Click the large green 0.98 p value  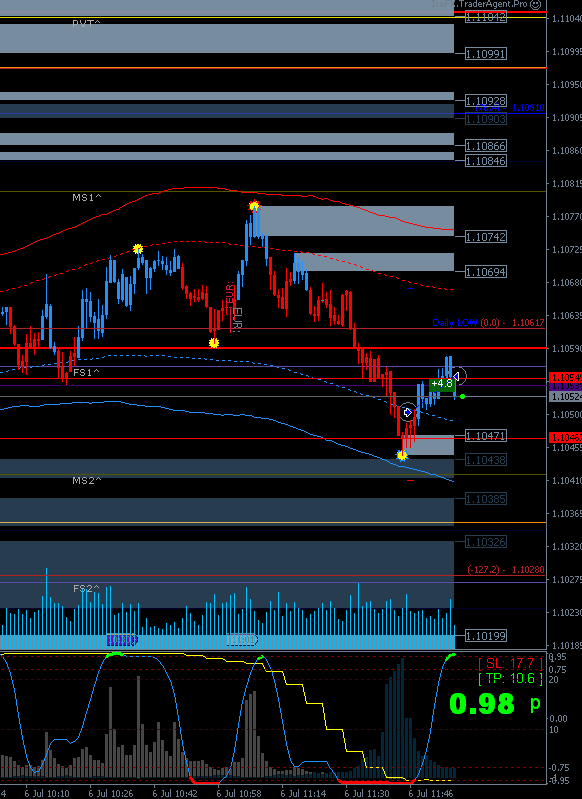pos(495,704)
